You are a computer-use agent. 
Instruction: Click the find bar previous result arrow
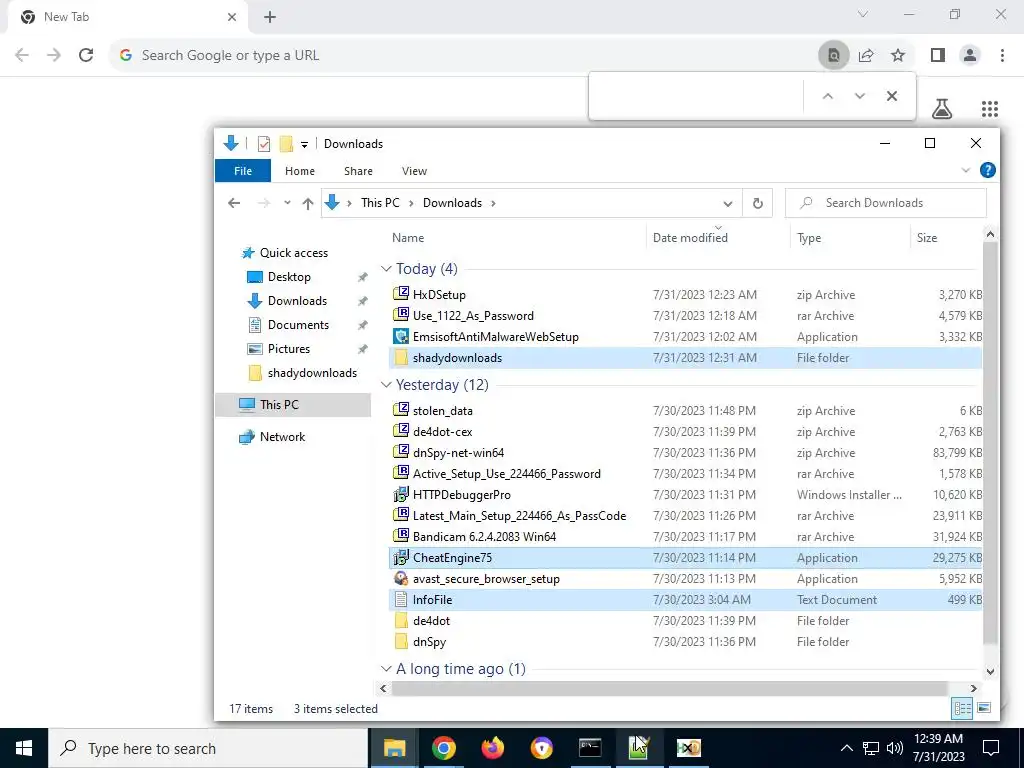pyautogui.click(x=827, y=96)
